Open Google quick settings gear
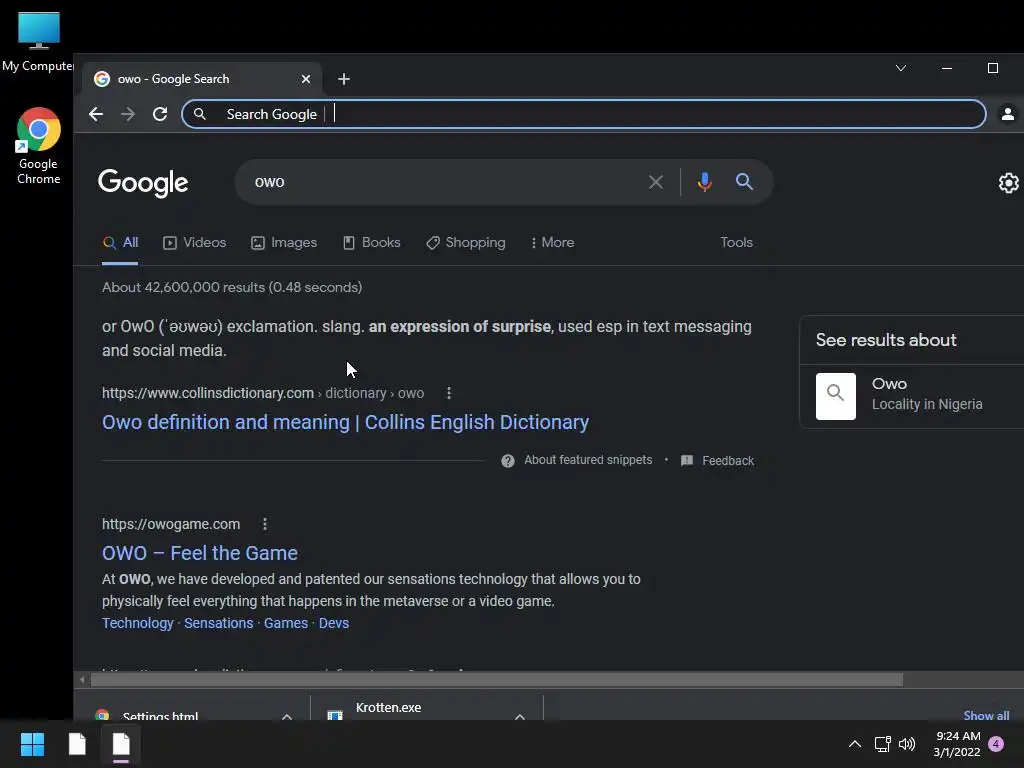 click(1008, 183)
